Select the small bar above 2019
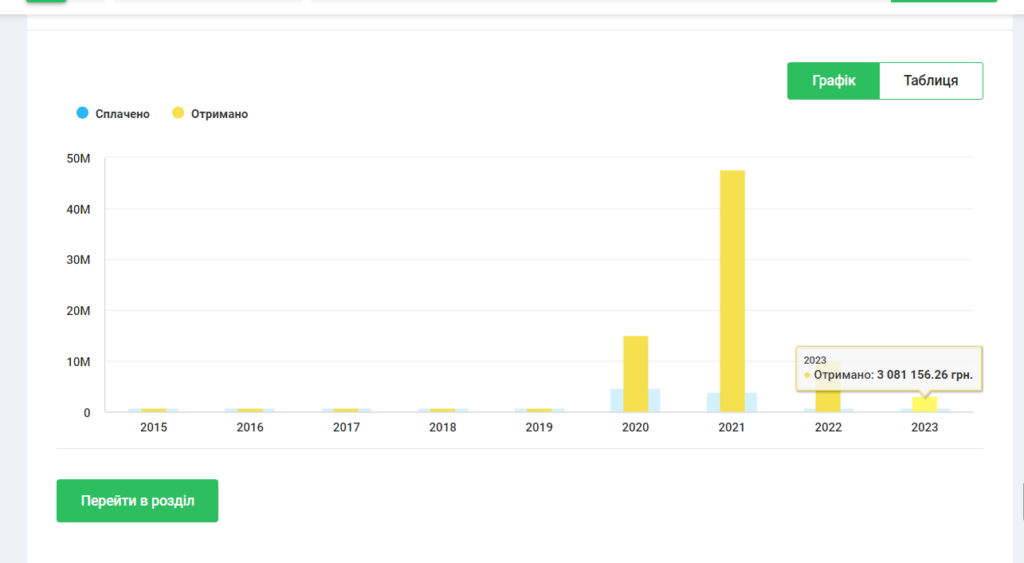The height and width of the screenshot is (563, 1024). (539, 410)
